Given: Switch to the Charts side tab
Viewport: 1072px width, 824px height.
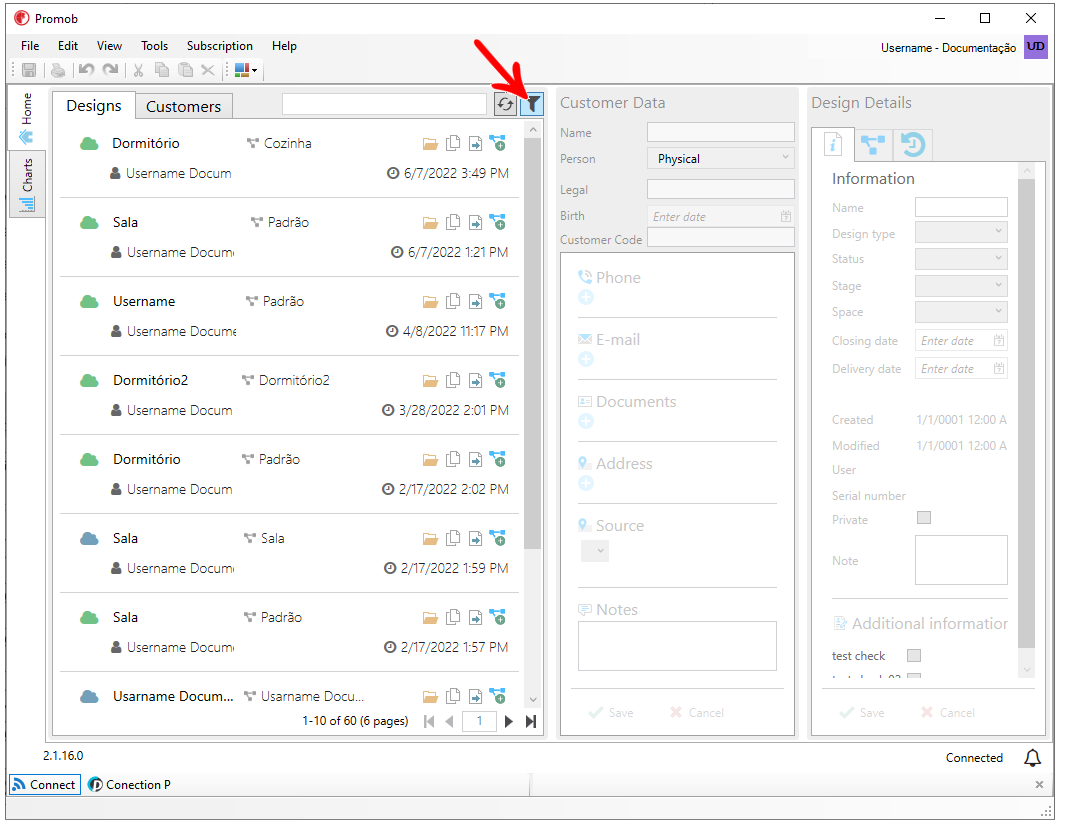Looking at the screenshot, I should click(27, 184).
